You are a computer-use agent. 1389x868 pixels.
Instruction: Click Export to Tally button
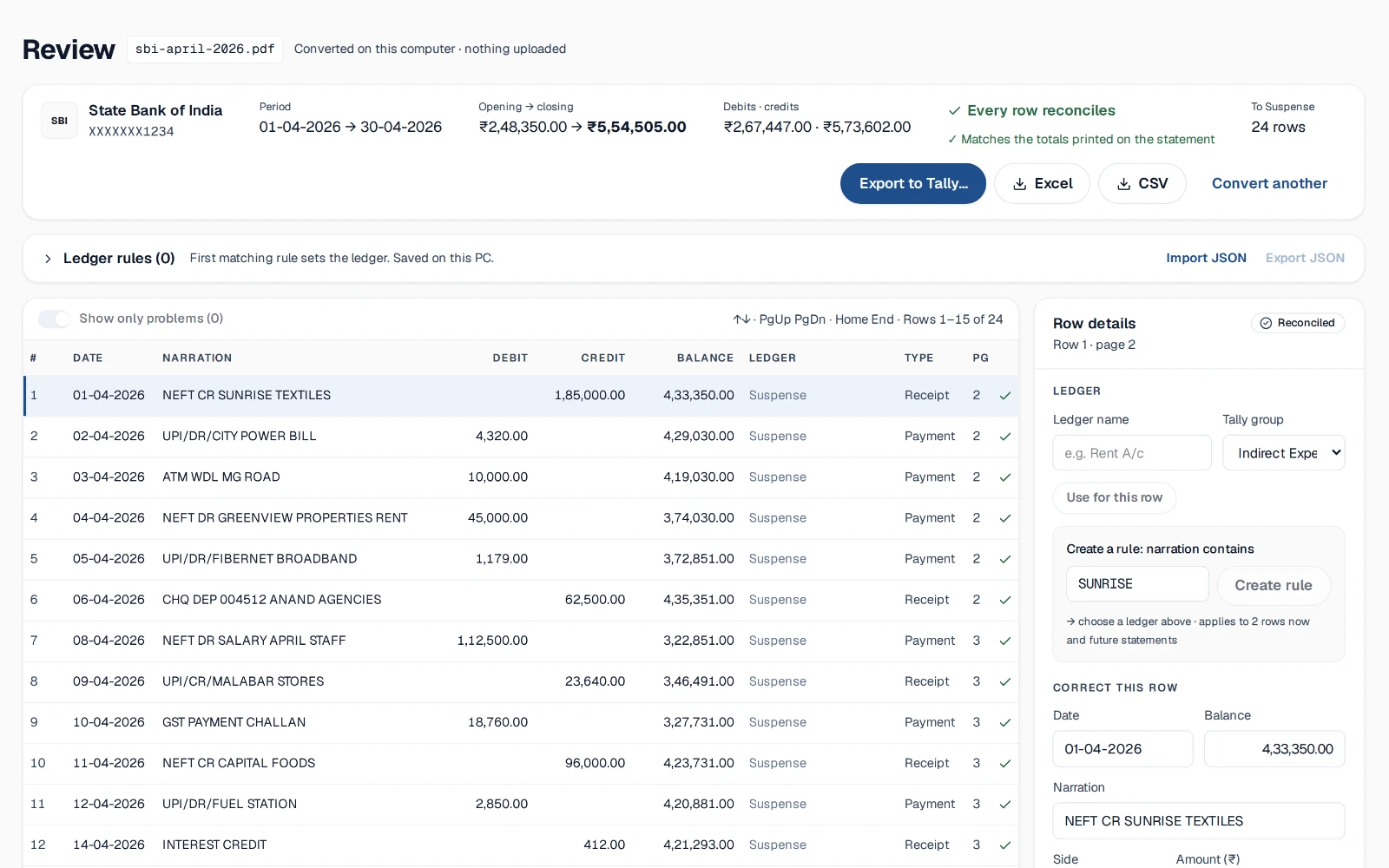(x=913, y=184)
